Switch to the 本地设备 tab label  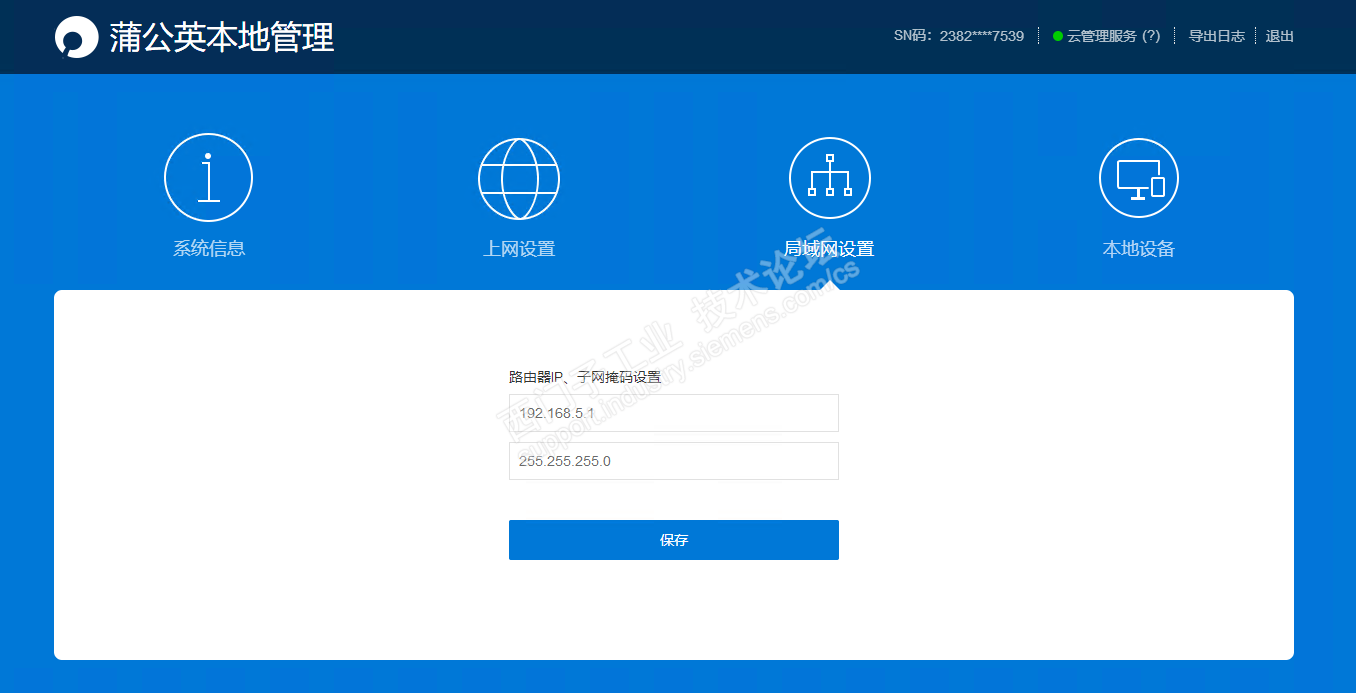[1139, 249]
